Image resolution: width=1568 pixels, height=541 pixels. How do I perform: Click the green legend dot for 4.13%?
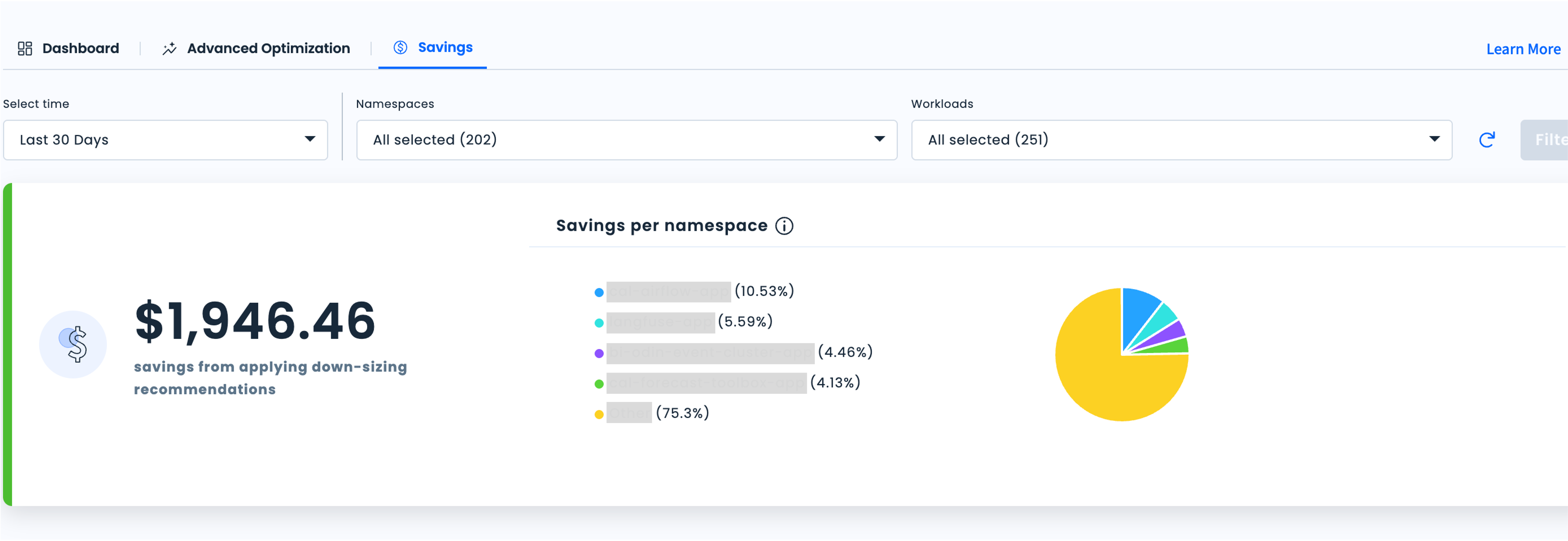click(599, 384)
